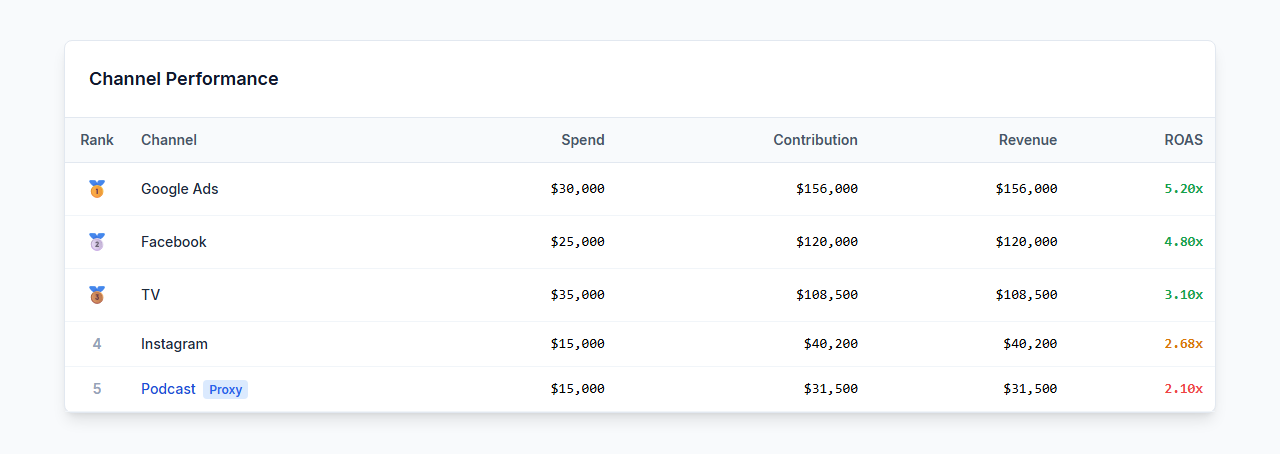
Task: Click Google Ads spend value $30,000
Action: tap(578, 189)
